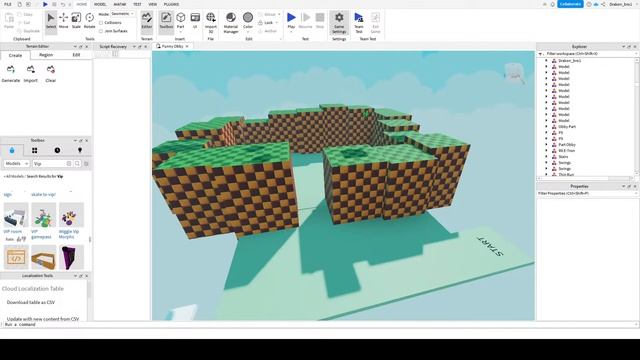
Task: Open the UI insert tool
Action: [195, 21]
